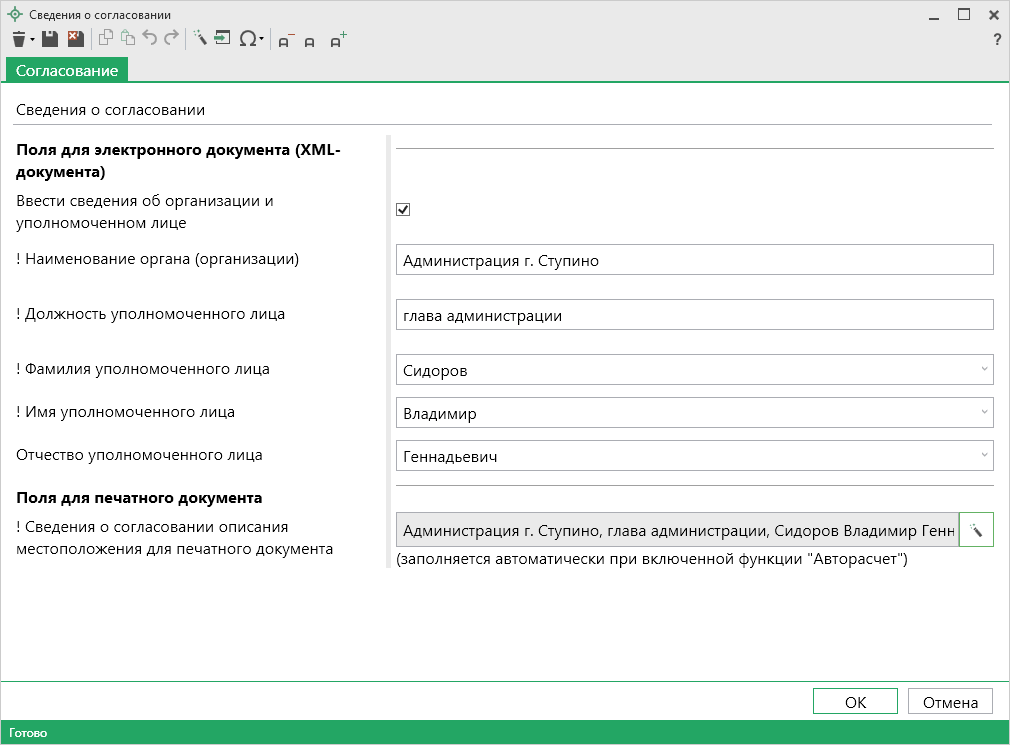Click wand button beside printed document field

[x=976, y=530]
